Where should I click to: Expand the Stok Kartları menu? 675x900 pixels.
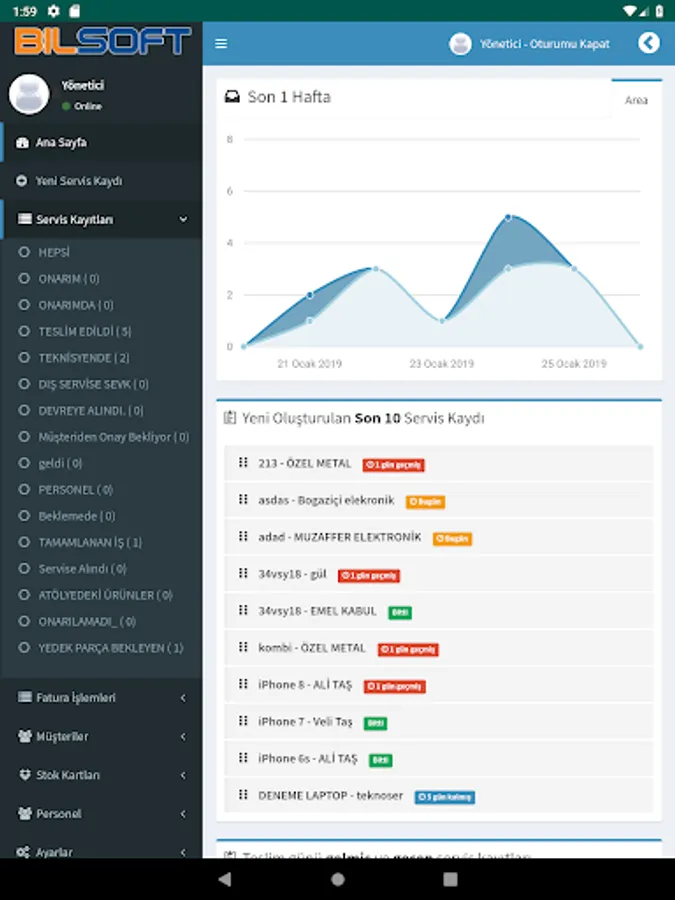tap(102, 775)
